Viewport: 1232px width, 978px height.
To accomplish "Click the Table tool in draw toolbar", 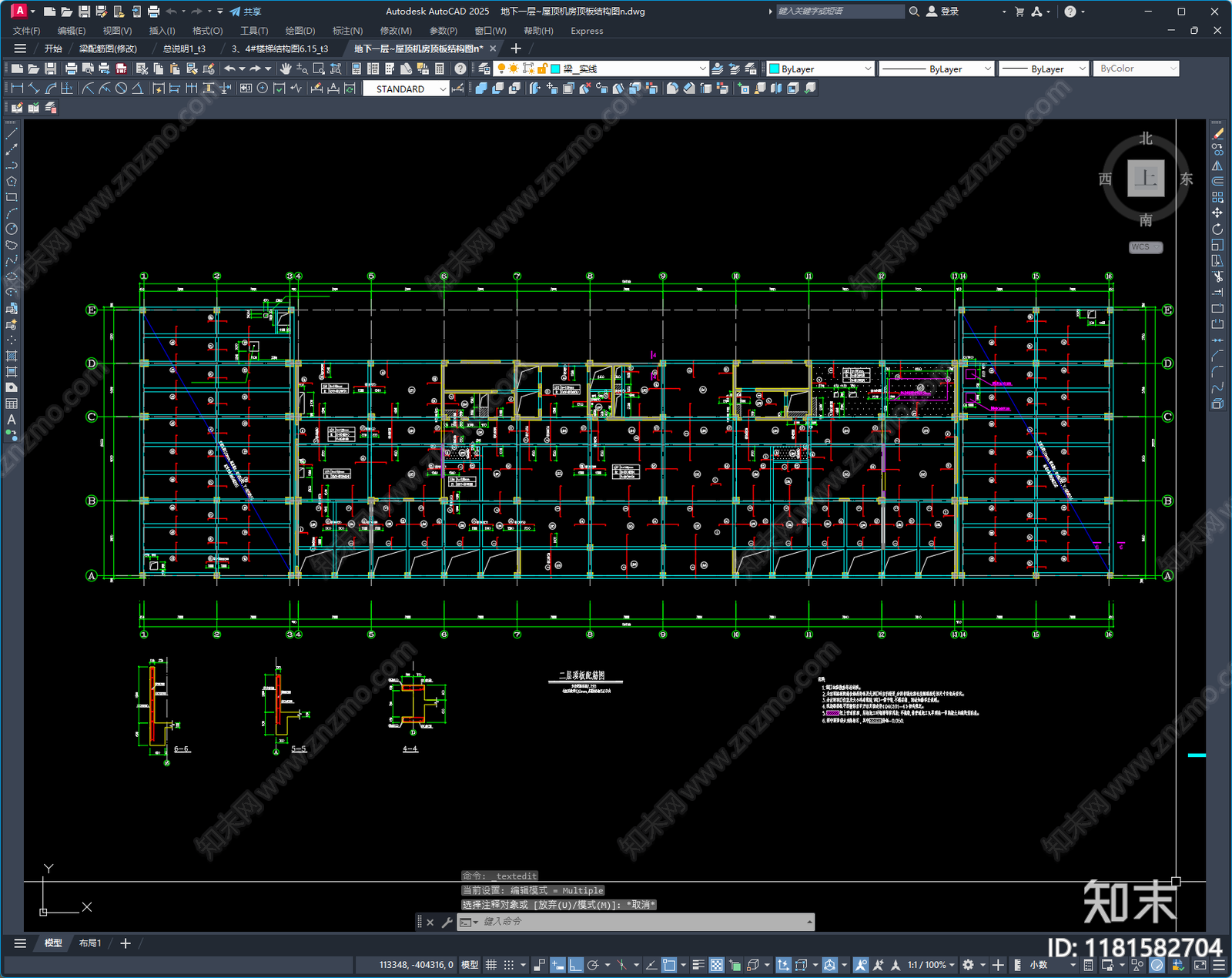I will tap(12, 404).
